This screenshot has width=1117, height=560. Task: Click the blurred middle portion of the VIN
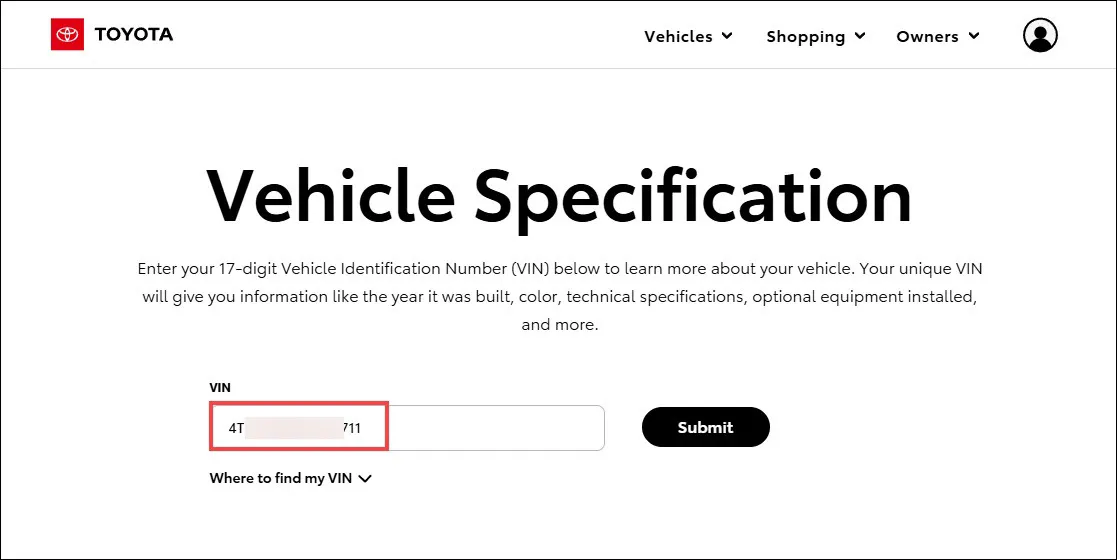tap(294, 427)
